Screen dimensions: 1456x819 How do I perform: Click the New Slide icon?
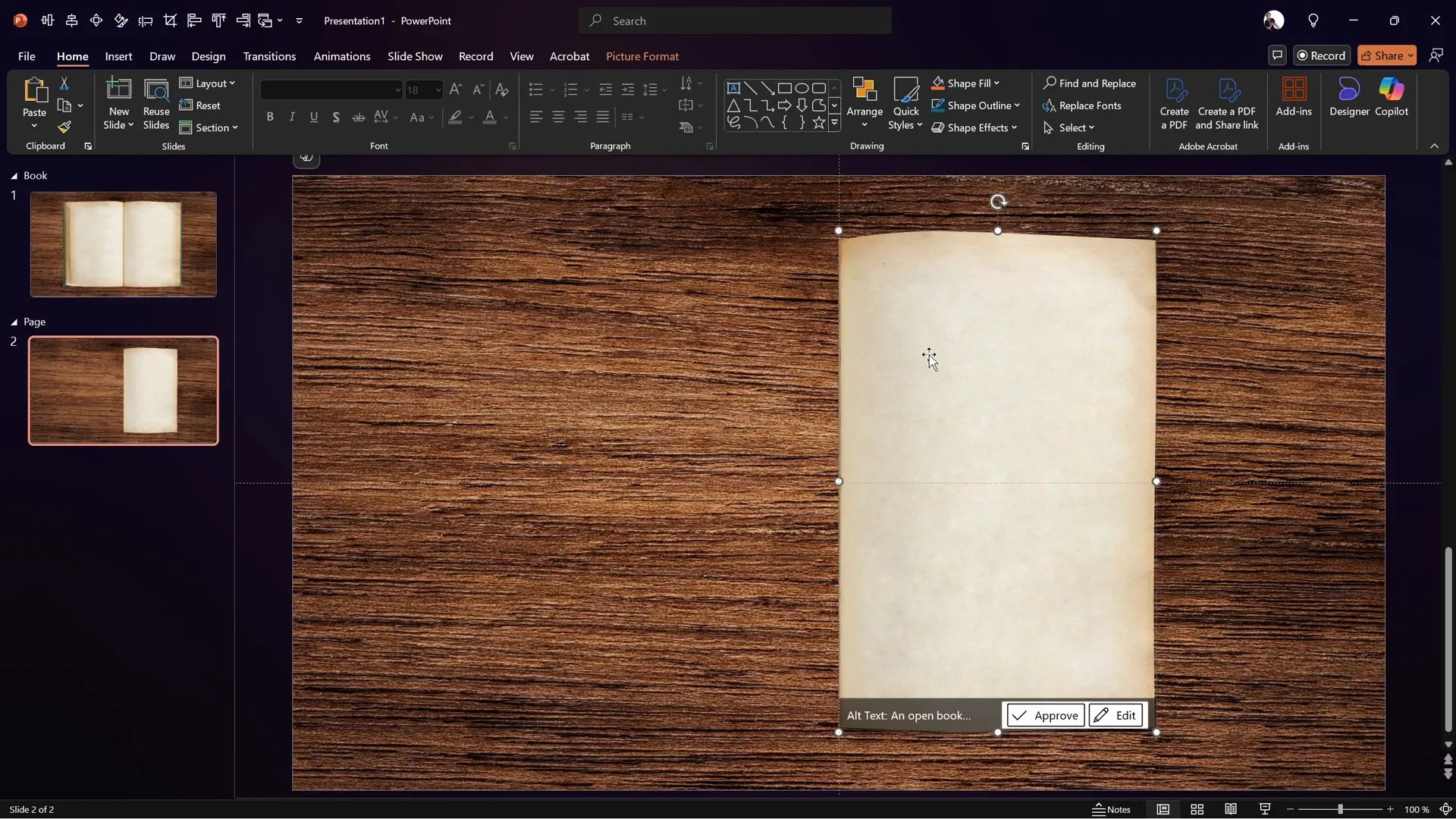click(118, 90)
